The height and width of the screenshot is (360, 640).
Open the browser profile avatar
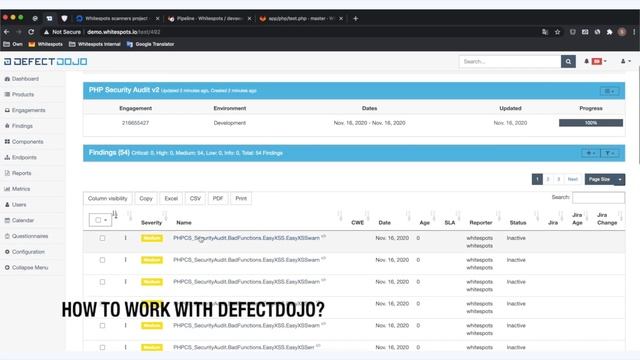coord(622,32)
